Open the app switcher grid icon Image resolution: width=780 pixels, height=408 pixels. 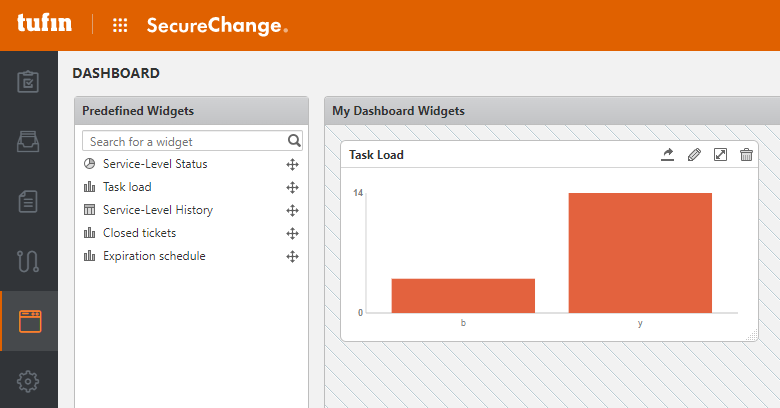tap(120, 26)
